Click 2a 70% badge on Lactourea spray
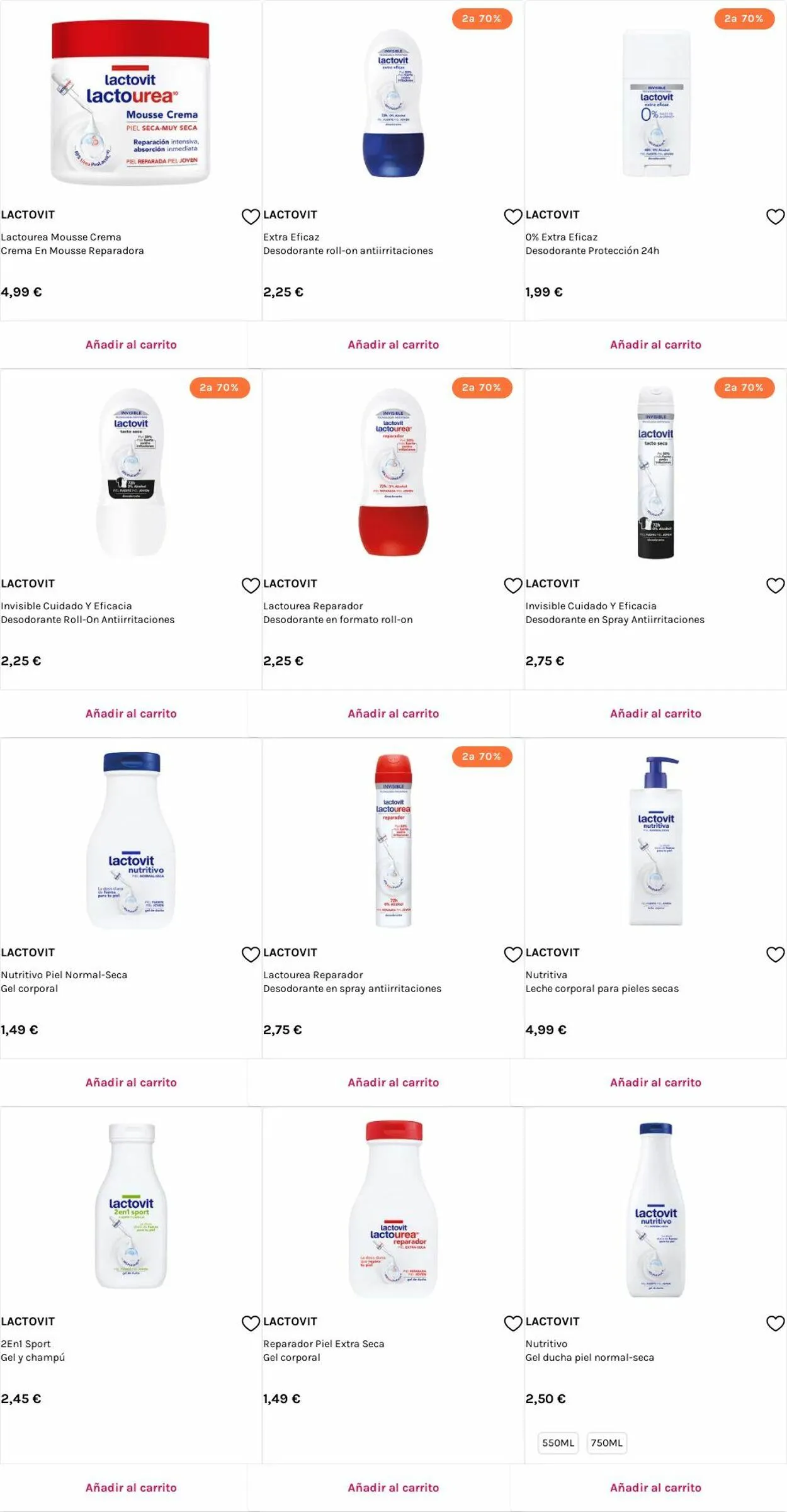 (482, 757)
